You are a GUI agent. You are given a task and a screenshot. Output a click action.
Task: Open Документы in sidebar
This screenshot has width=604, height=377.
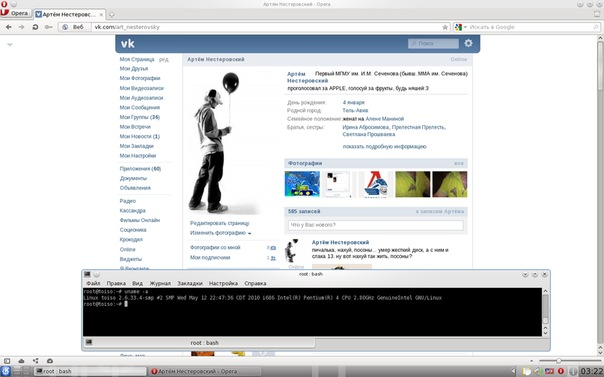(x=133, y=178)
